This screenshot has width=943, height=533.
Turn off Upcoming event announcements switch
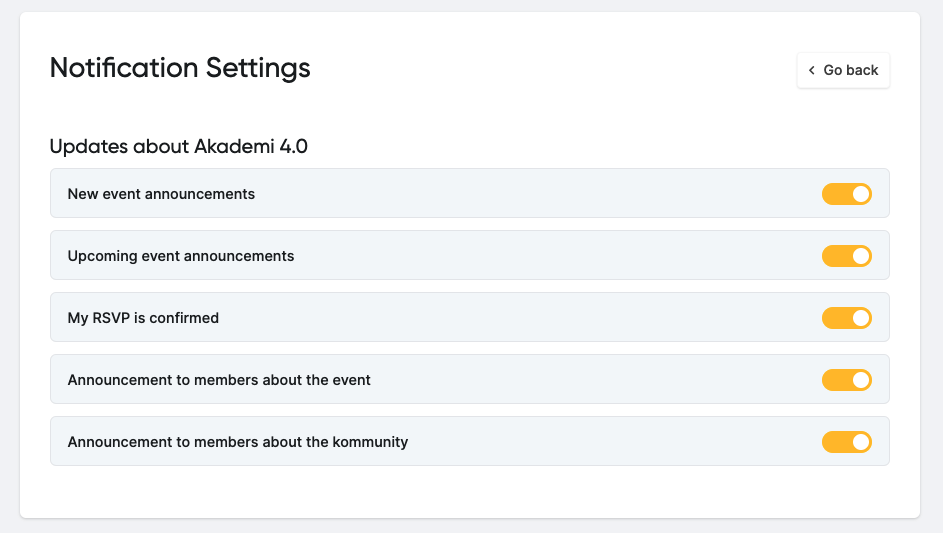(x=847, y=256)
